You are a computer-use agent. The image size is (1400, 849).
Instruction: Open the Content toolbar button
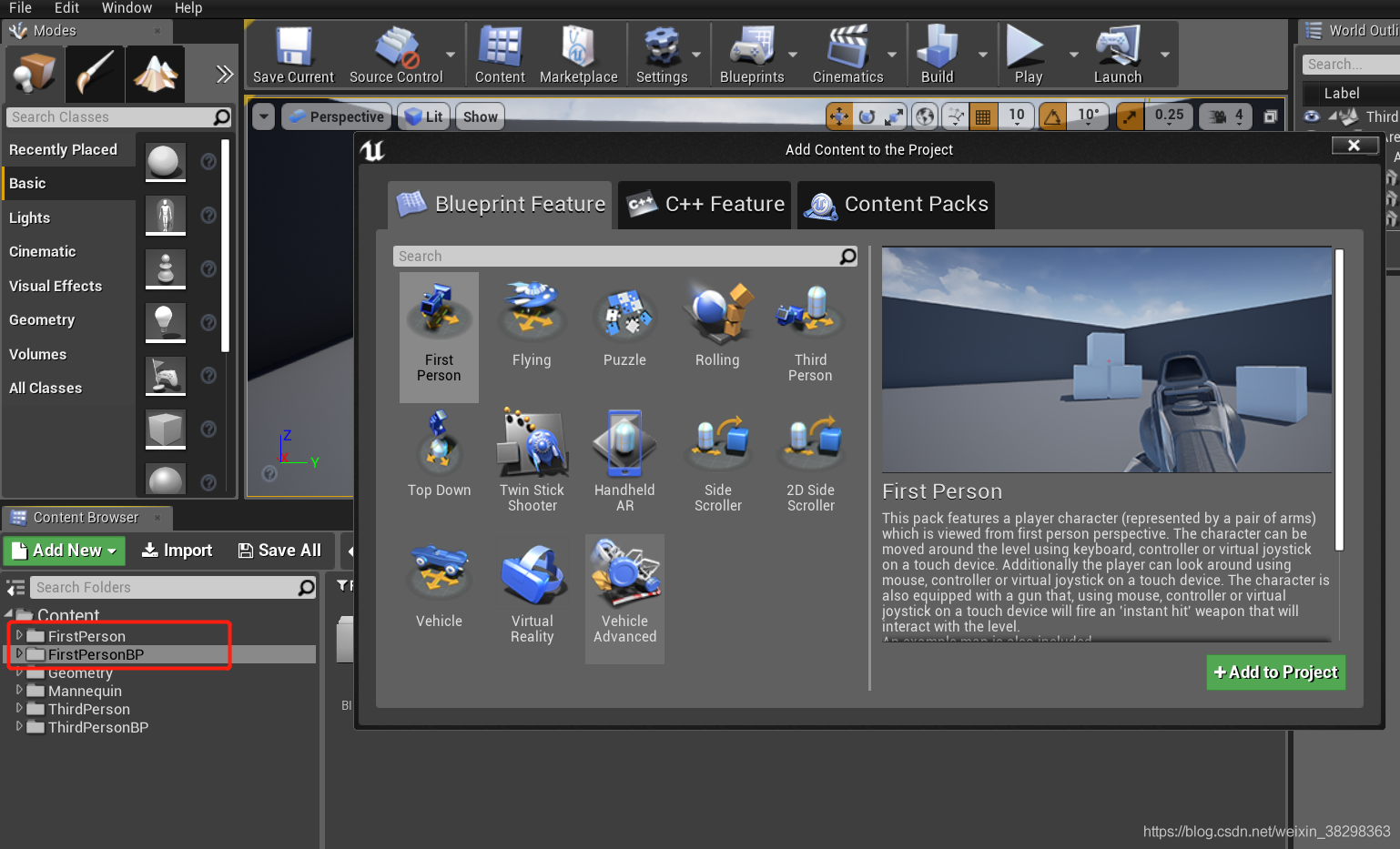tap(500, 56)
